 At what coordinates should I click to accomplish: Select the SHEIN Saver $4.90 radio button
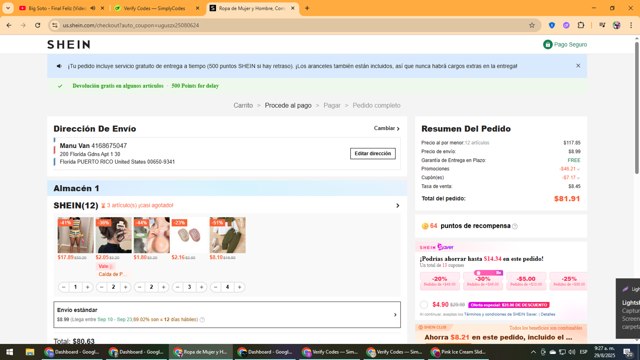click(x=424, y=304)
